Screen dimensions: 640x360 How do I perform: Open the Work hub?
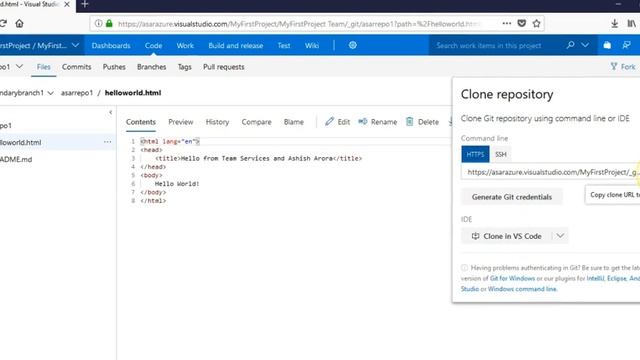click(x=185, y=45)
